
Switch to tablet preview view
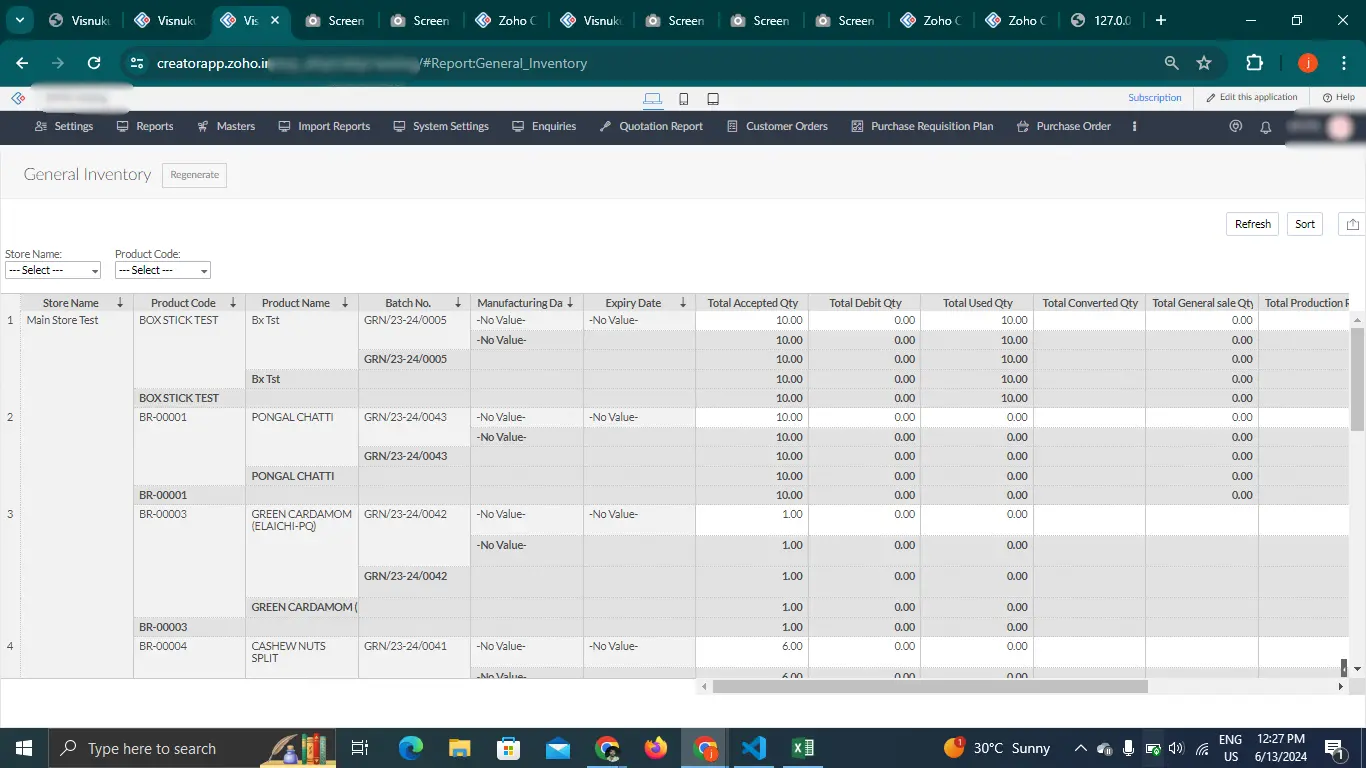[712, 98]
